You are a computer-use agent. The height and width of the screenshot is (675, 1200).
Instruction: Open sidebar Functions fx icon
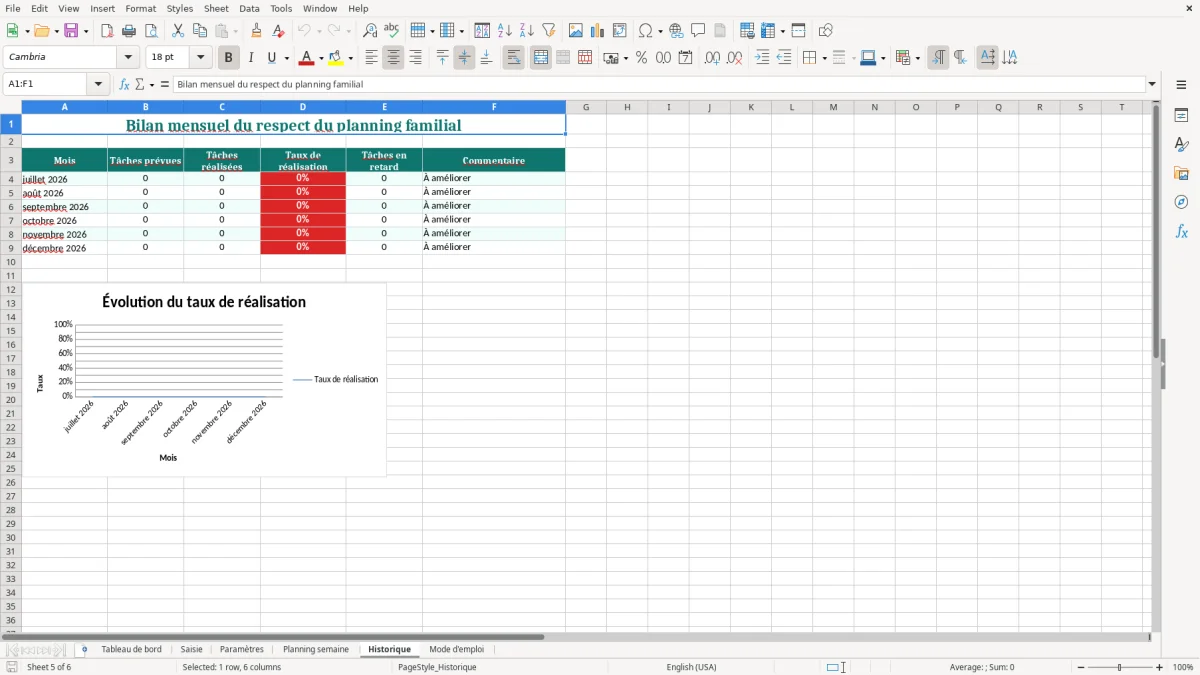[x=1181, y=231]
